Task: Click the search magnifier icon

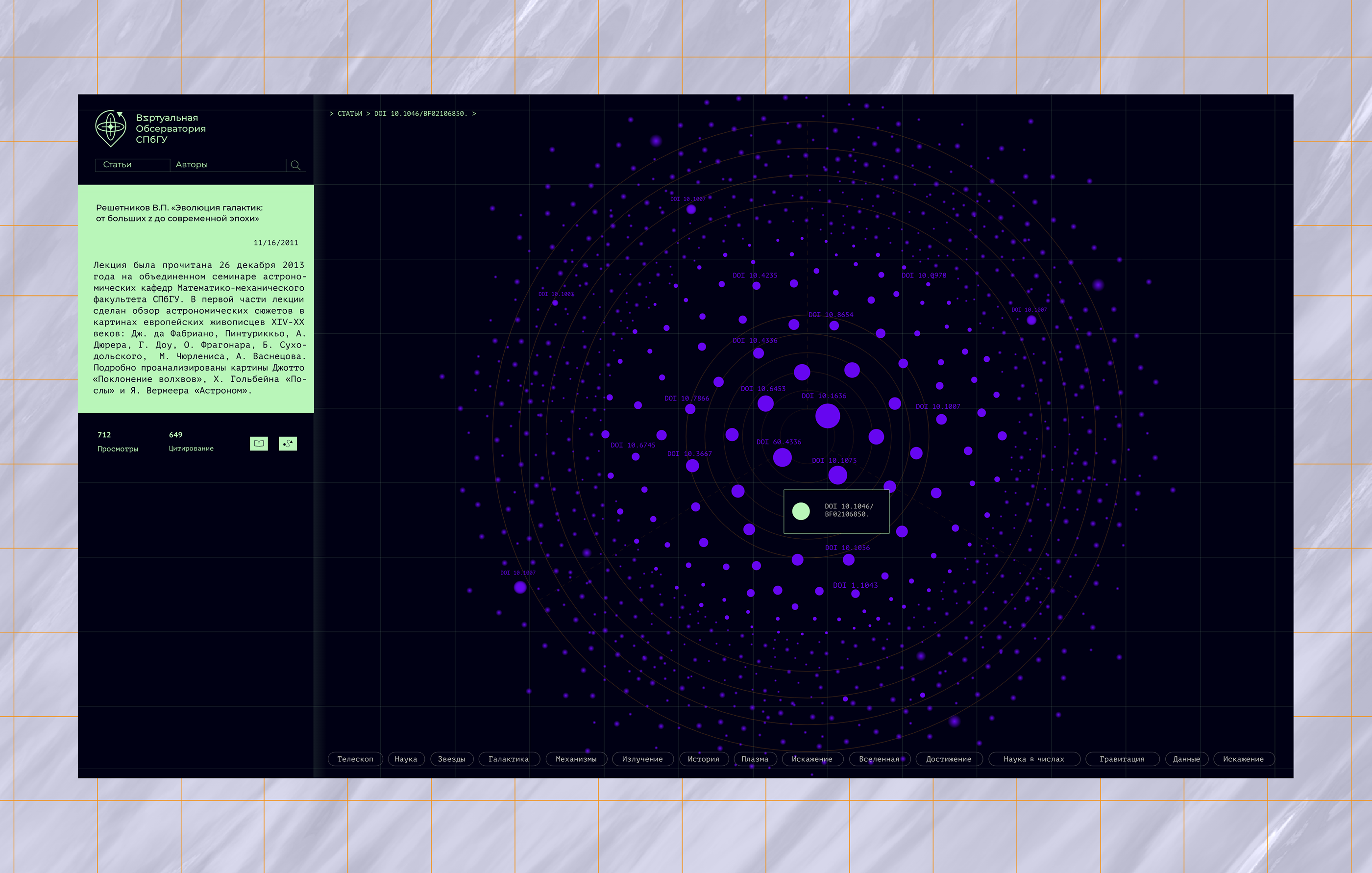Action: (x=295, y=165)
